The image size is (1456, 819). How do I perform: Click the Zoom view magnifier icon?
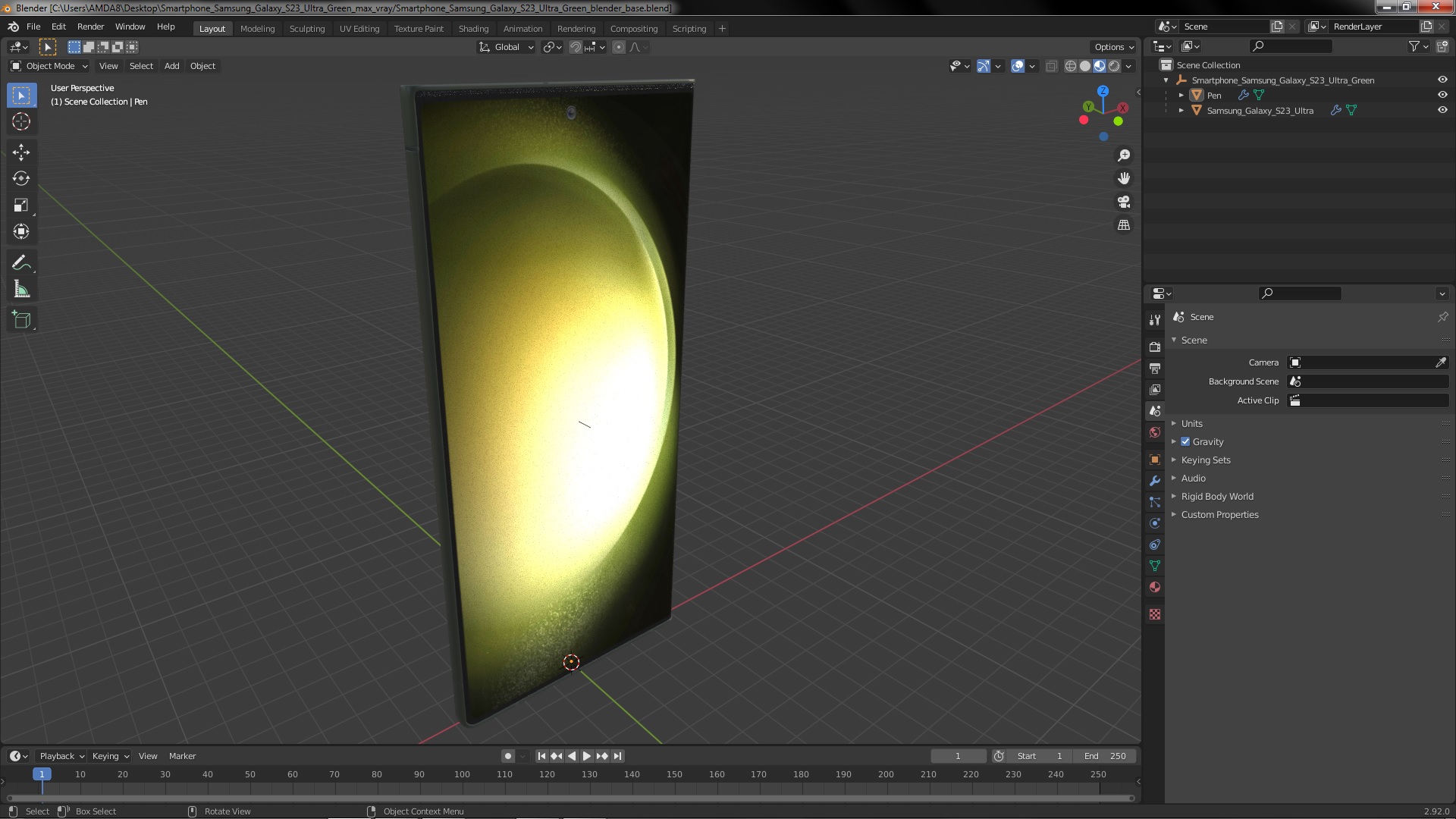click(1124, 155)
